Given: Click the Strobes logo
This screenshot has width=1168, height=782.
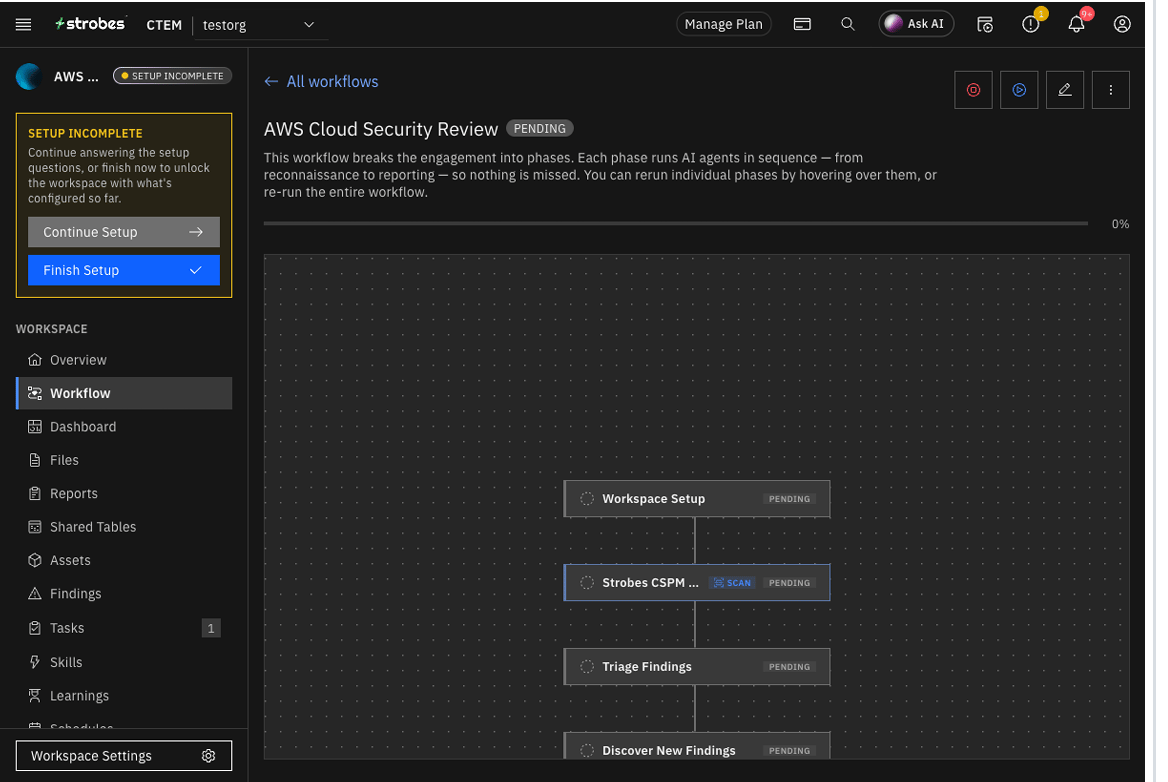Looking at the screenshot, I should click(x=90, y=24).
